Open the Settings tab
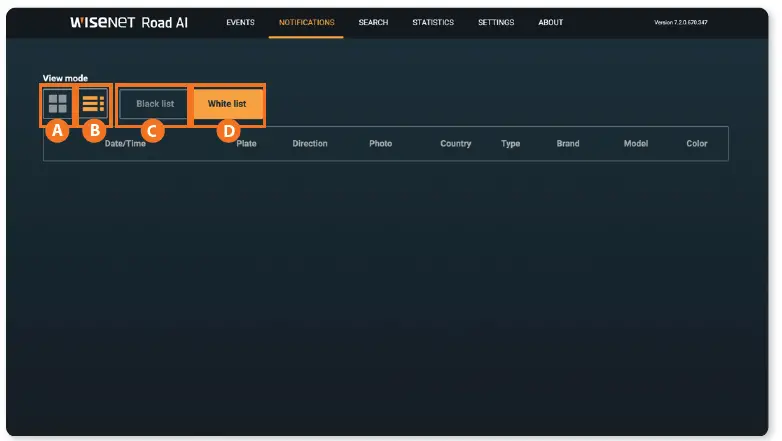 (496, 22)
